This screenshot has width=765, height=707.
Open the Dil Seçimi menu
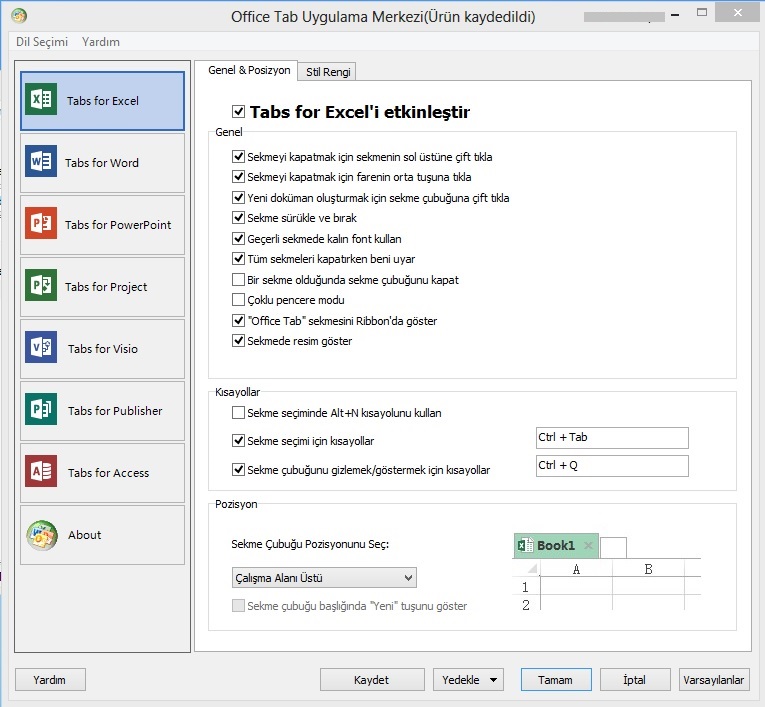point(42,42)
